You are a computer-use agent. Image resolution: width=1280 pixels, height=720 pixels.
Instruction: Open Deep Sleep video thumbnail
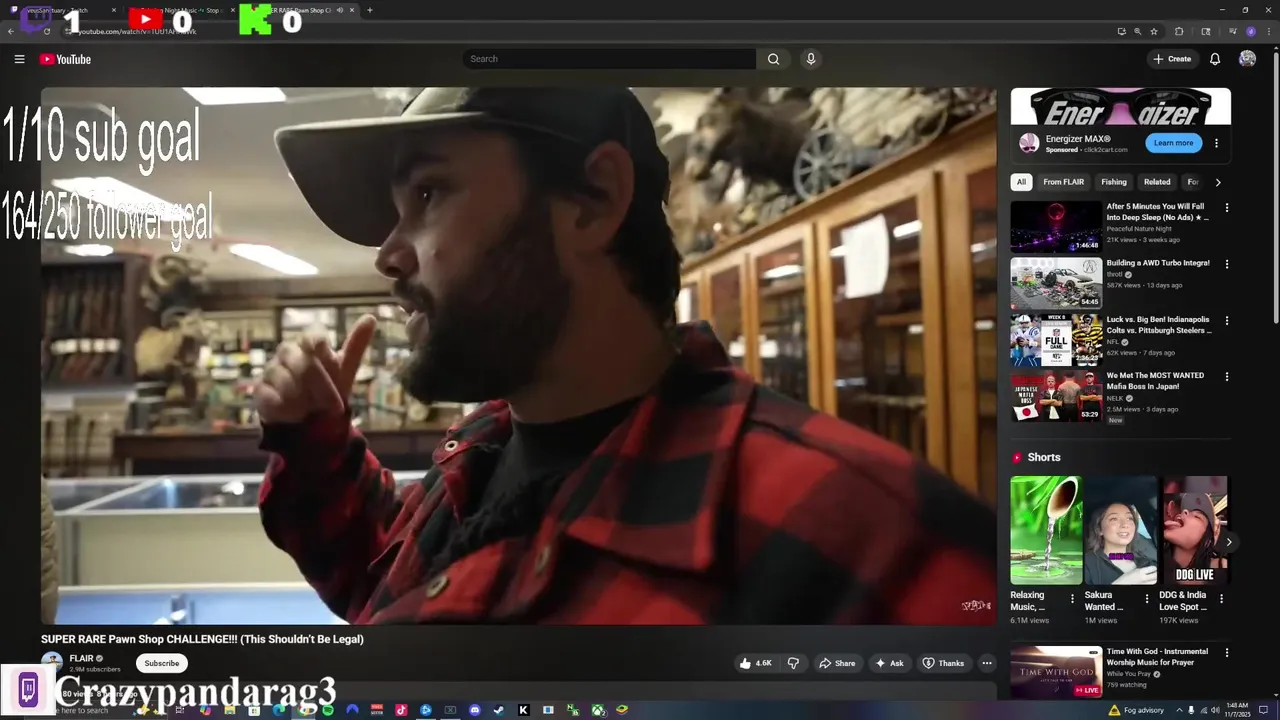[x=1056, y=227]
